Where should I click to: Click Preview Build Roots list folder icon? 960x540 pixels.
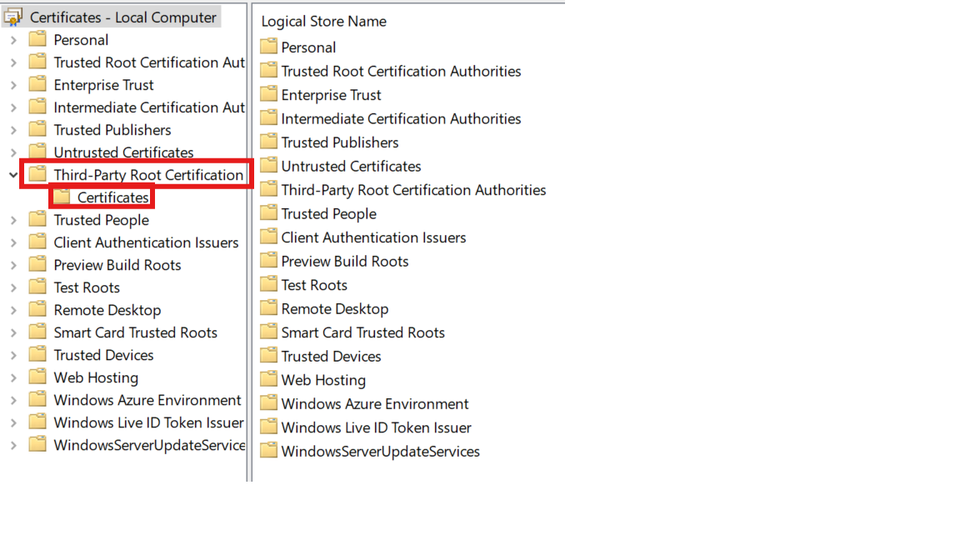coord(268,261)
